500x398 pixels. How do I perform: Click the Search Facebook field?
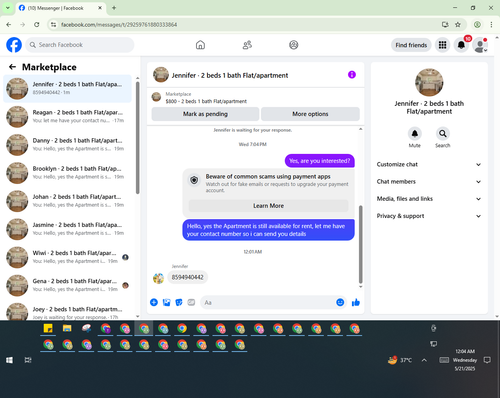point(80,45)
